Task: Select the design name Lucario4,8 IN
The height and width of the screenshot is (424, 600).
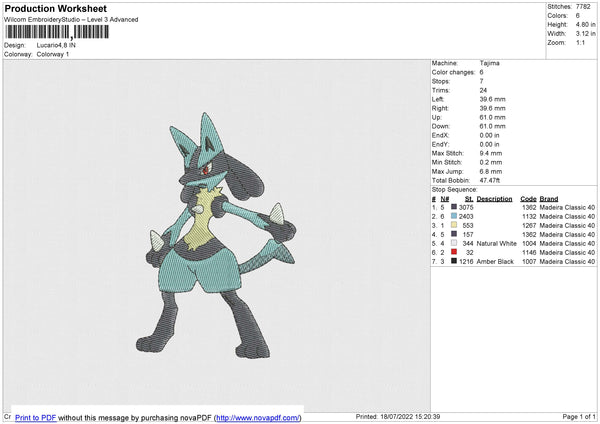Action: tap(56, 45)
